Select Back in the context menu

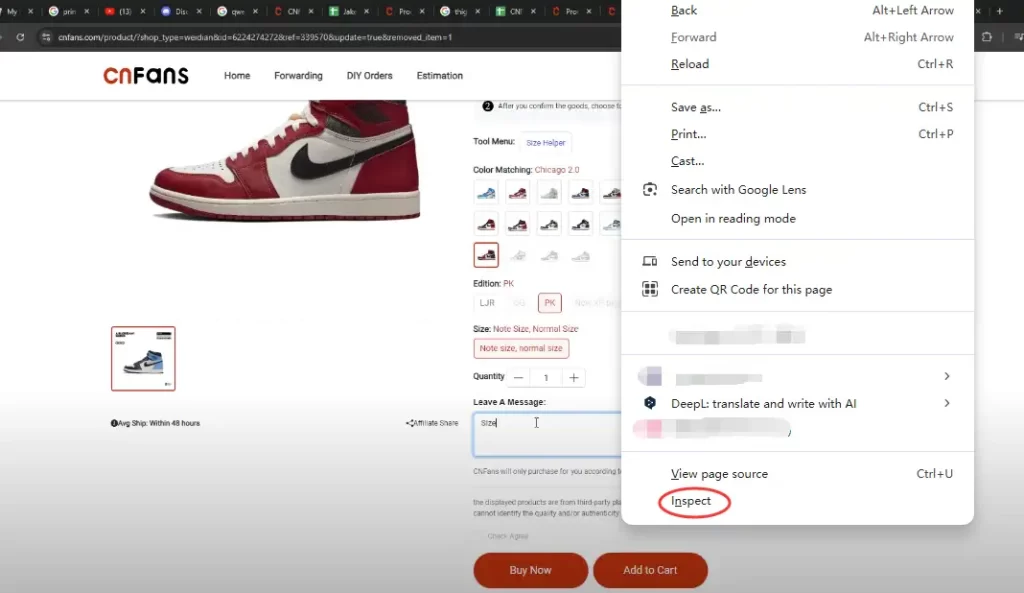[797, 10]
